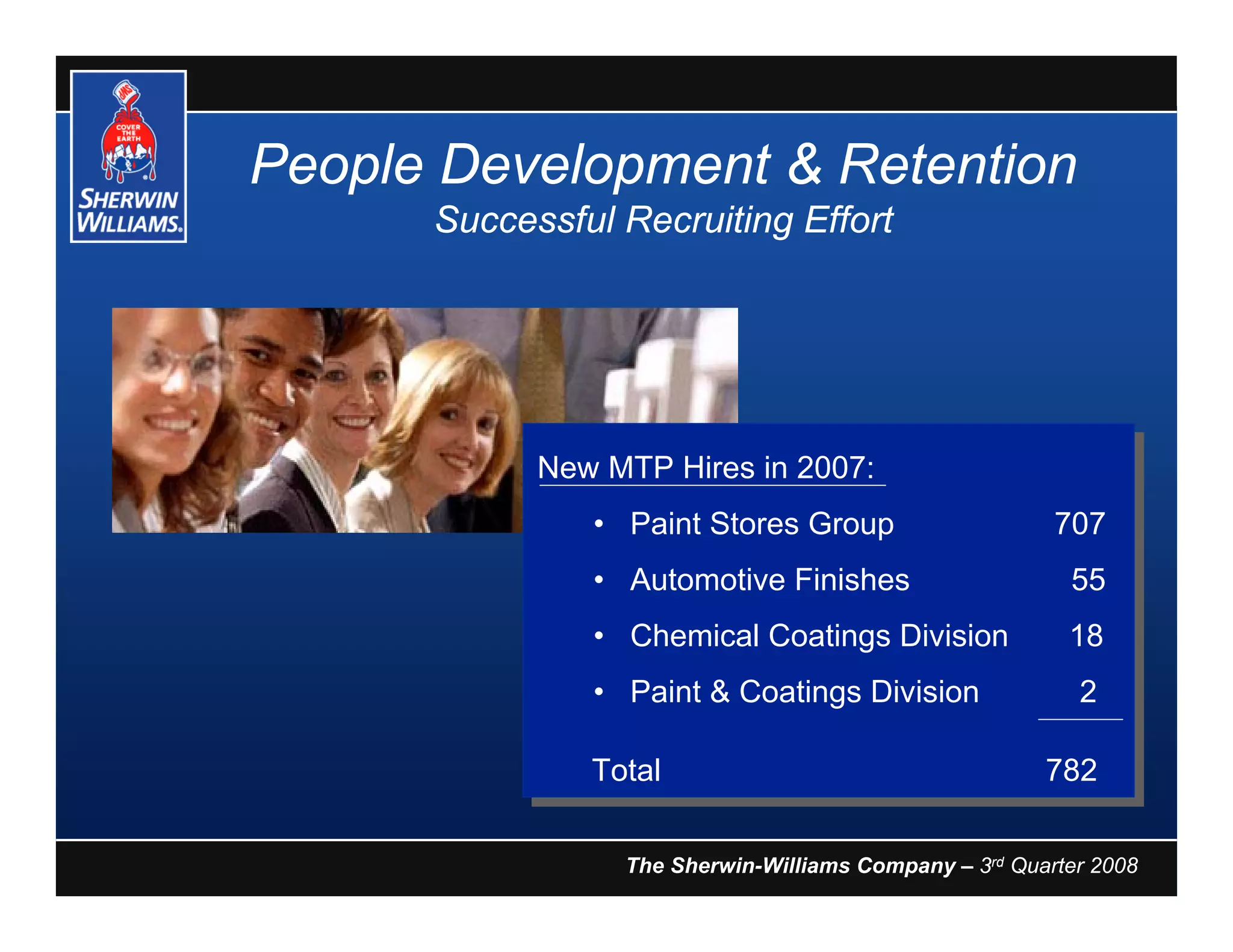Select the Automotive Finishes bullet
This screenshot has width=1233, height=952.
click(x=769, y=580)
